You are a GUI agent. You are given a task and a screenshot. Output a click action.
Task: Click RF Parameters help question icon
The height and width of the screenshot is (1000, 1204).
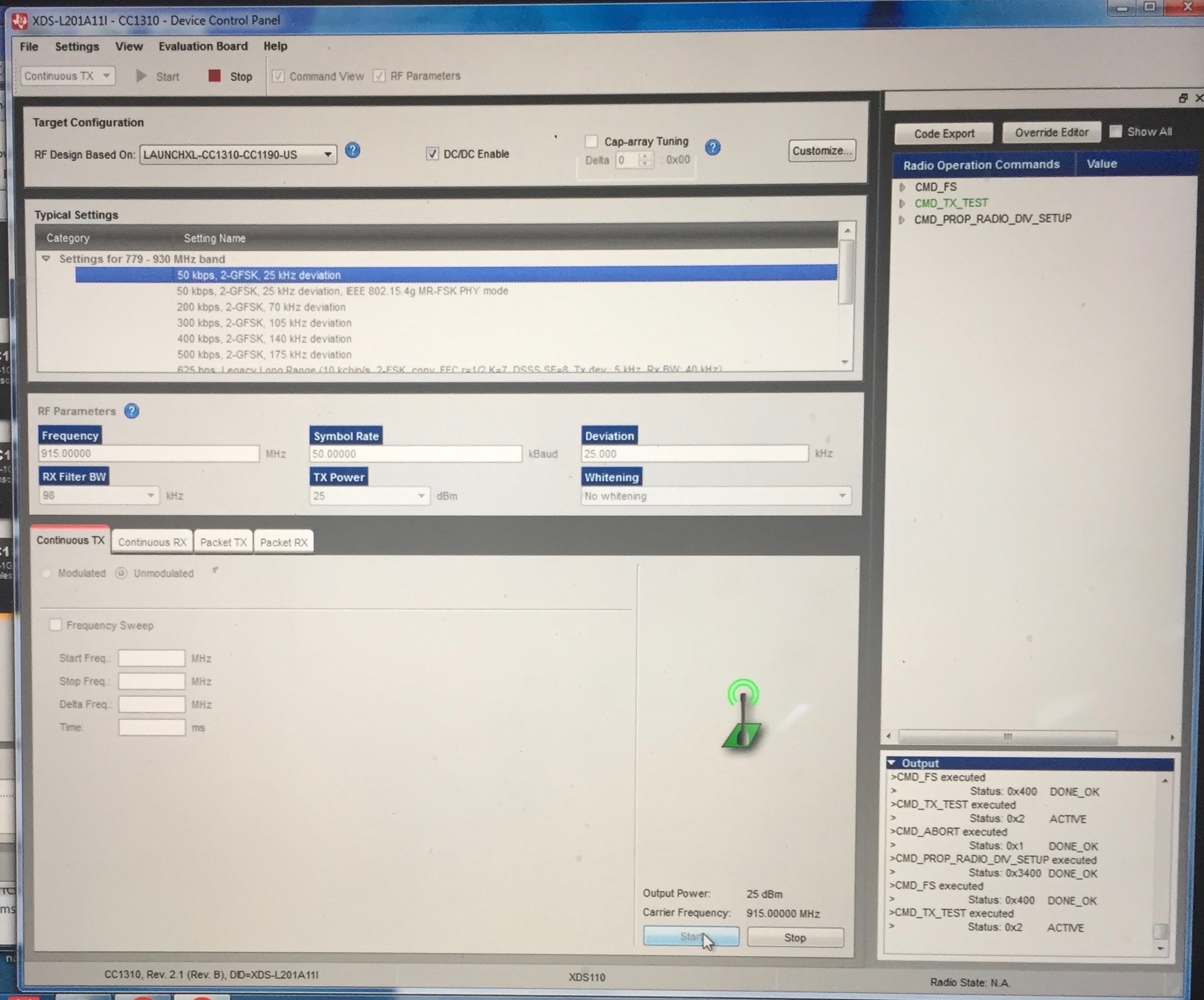131,411
